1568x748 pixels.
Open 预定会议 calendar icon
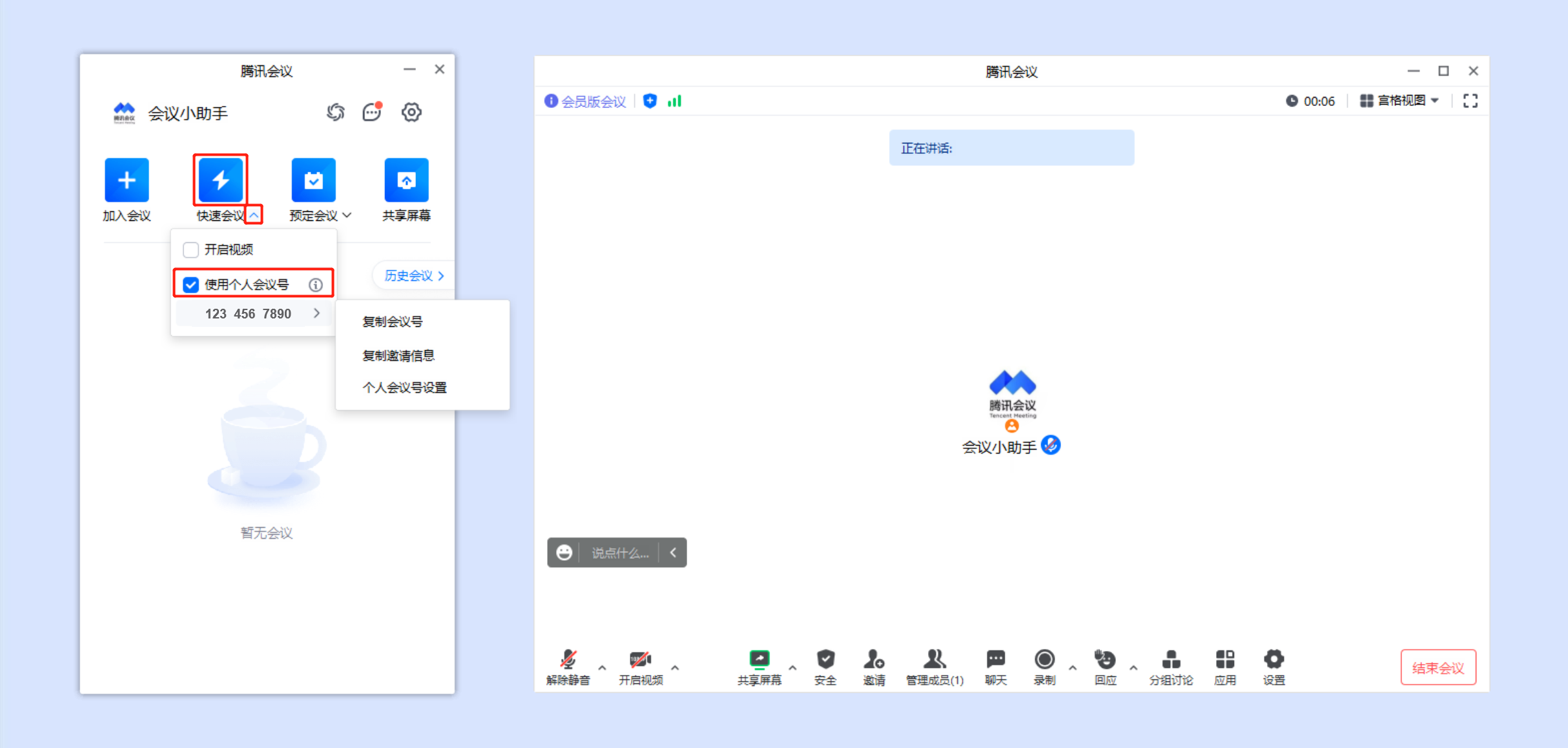coord(314,180)
